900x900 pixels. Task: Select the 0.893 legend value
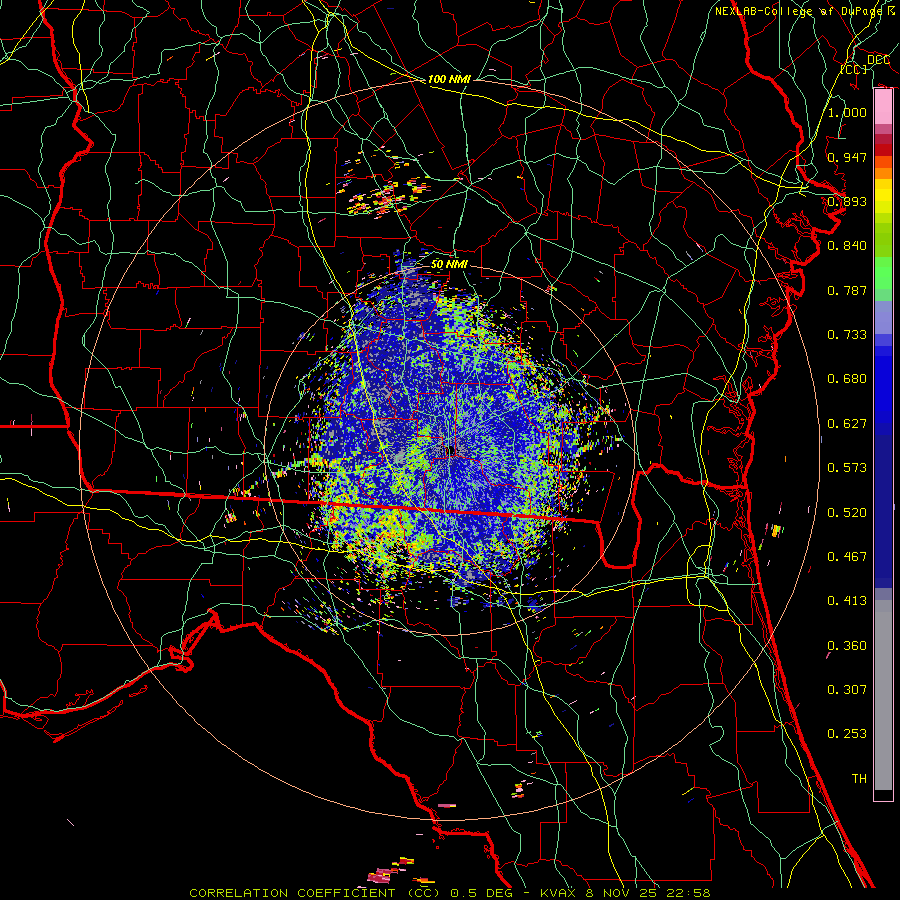(847, 201)
